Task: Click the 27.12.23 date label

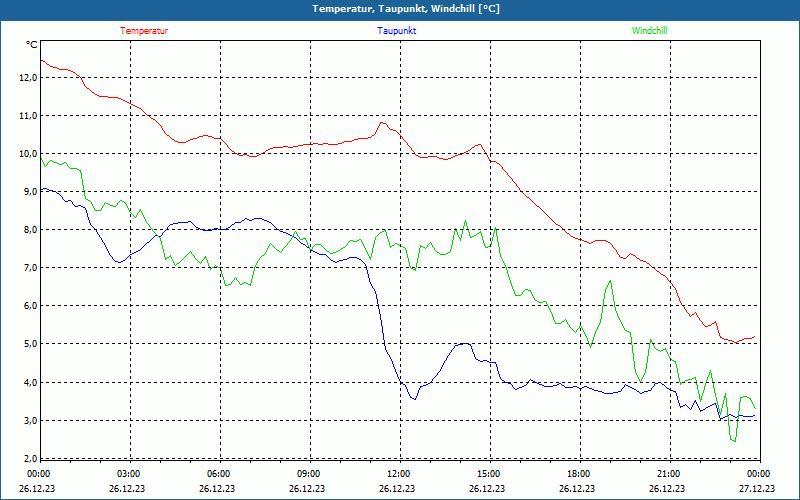Action: [x=757, y=488]
